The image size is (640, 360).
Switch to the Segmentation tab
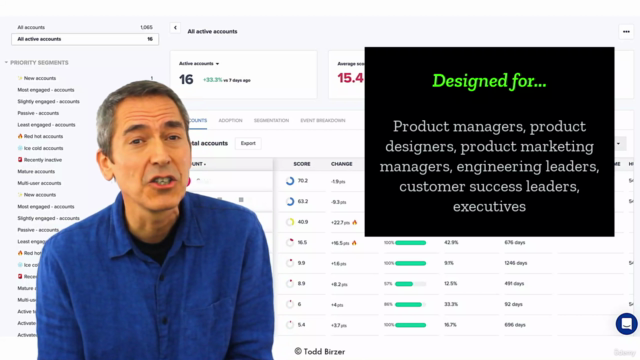tap(271, 120)
